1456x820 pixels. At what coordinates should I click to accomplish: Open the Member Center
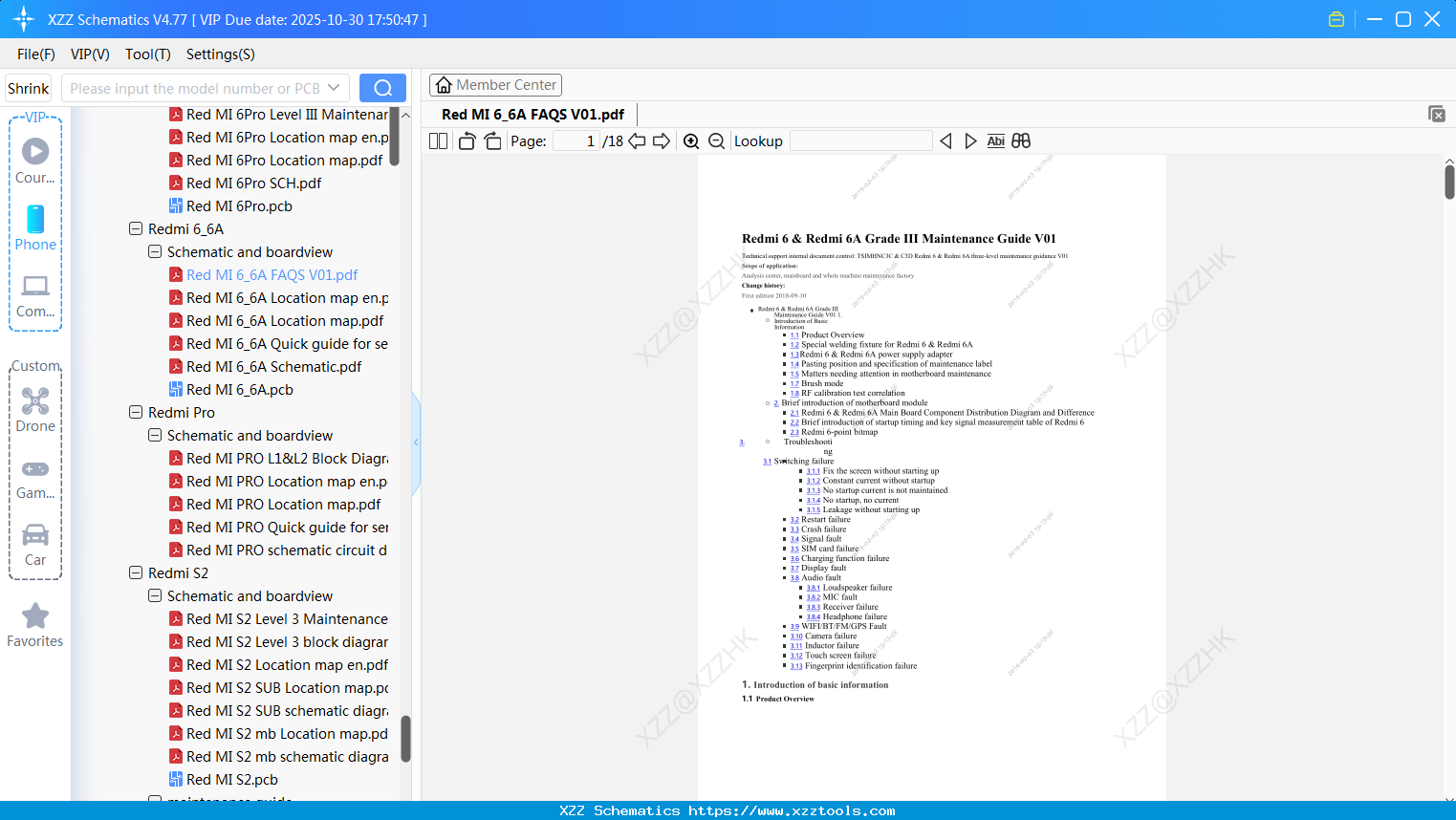coord(495,85)
